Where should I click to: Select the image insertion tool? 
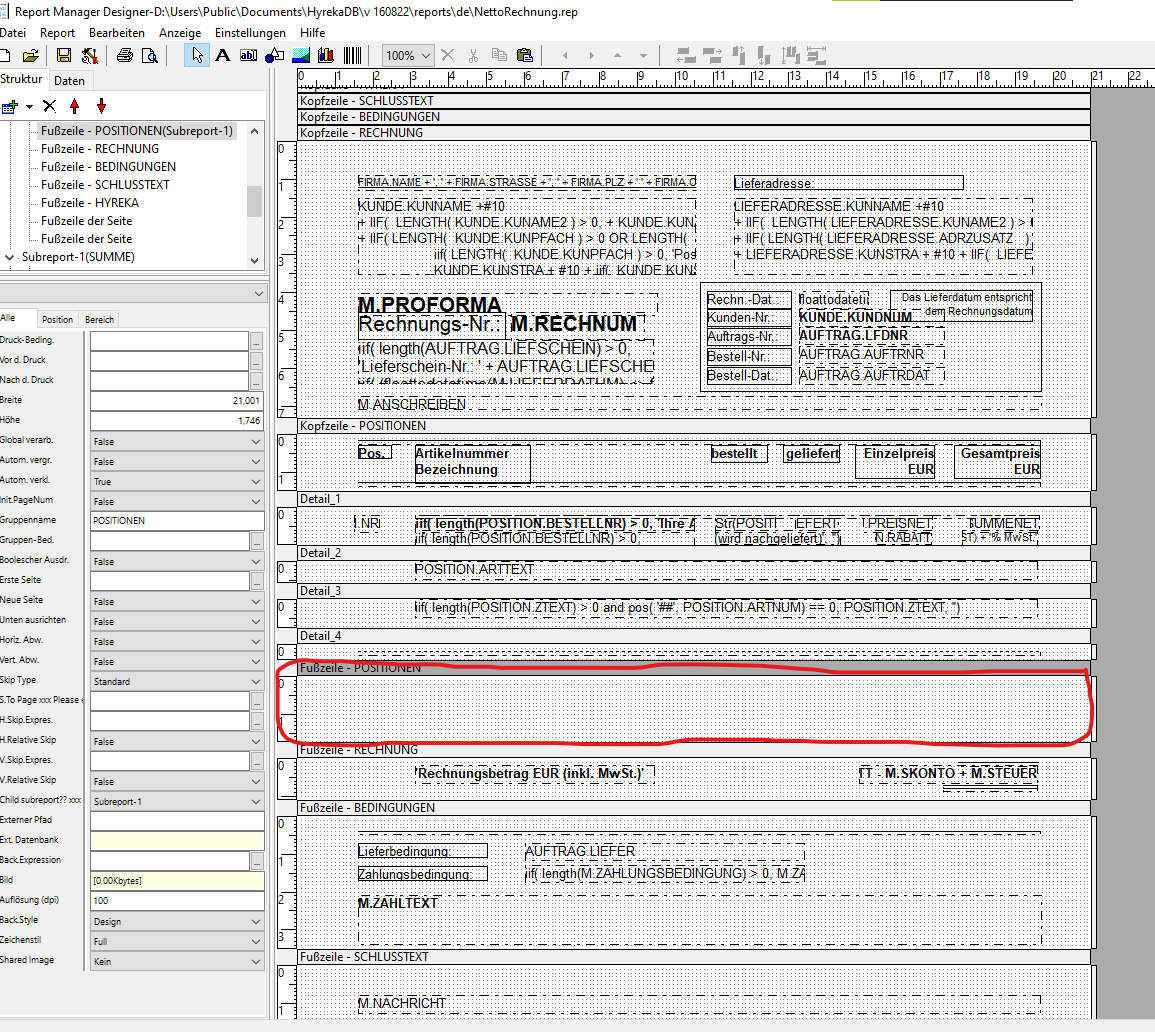[x=301, y=55]
